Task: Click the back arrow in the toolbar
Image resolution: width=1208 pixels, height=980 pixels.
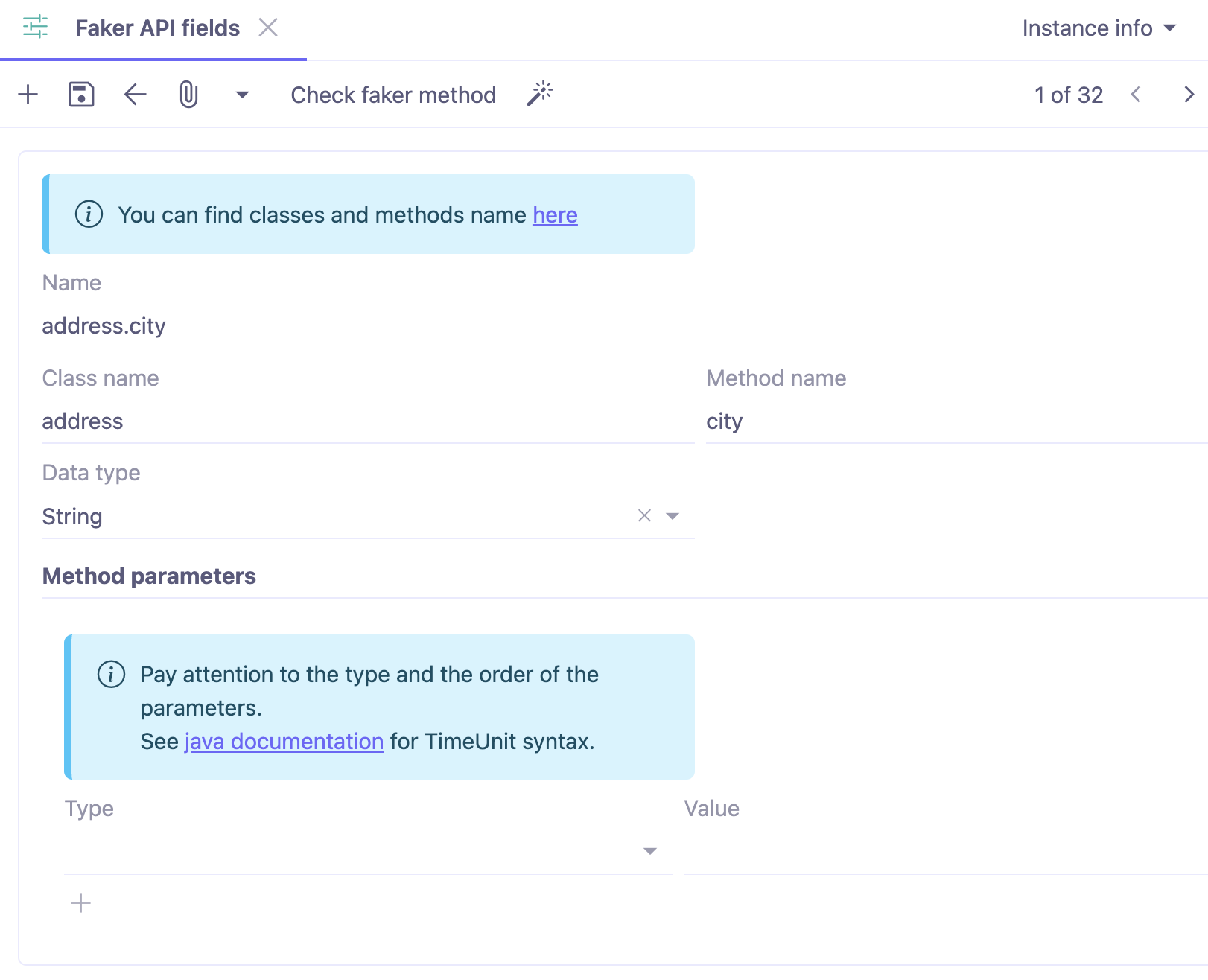Action: coord(135,95)
